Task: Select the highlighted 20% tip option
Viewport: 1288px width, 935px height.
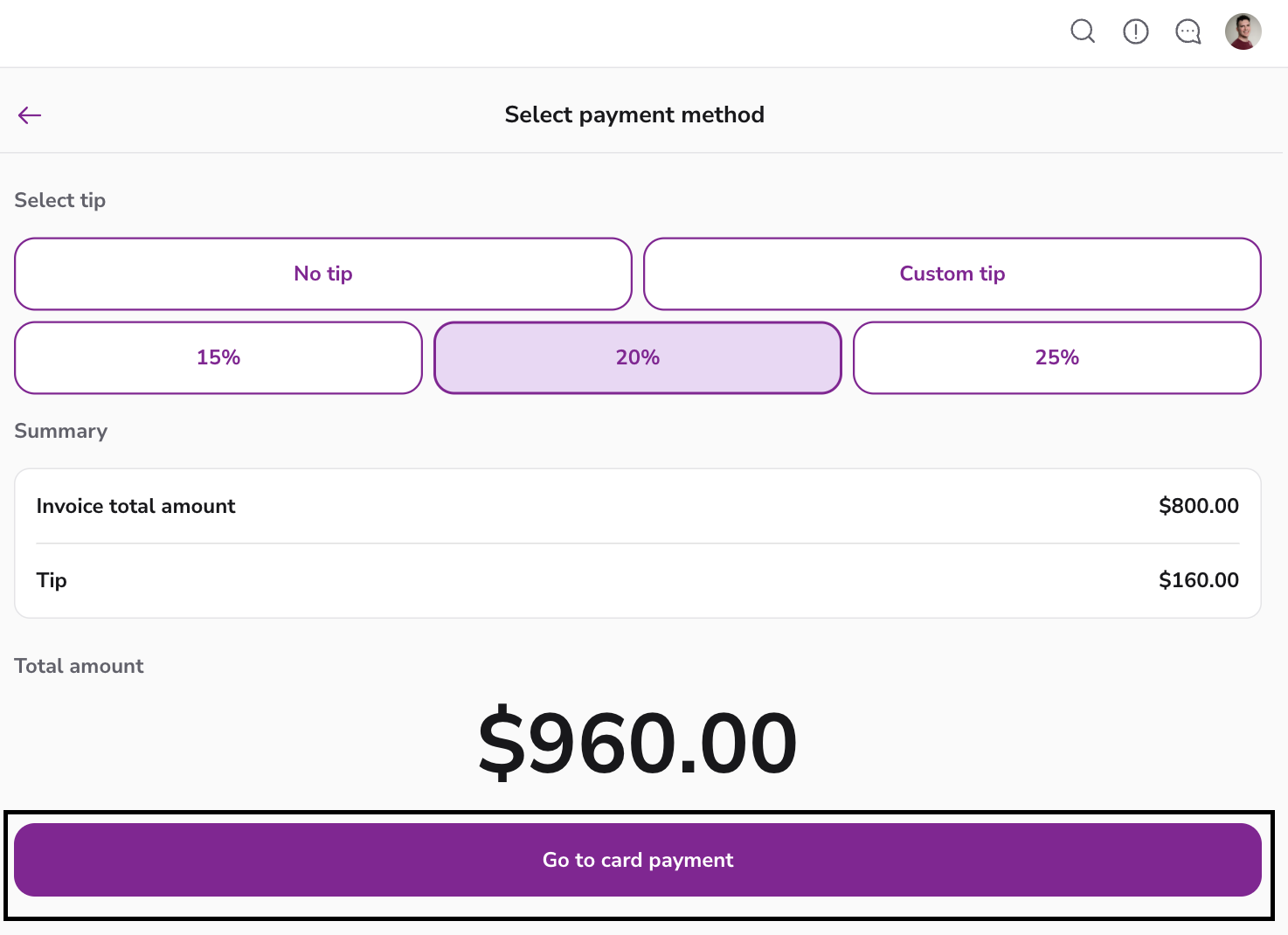Action: (x=638, y=357)
